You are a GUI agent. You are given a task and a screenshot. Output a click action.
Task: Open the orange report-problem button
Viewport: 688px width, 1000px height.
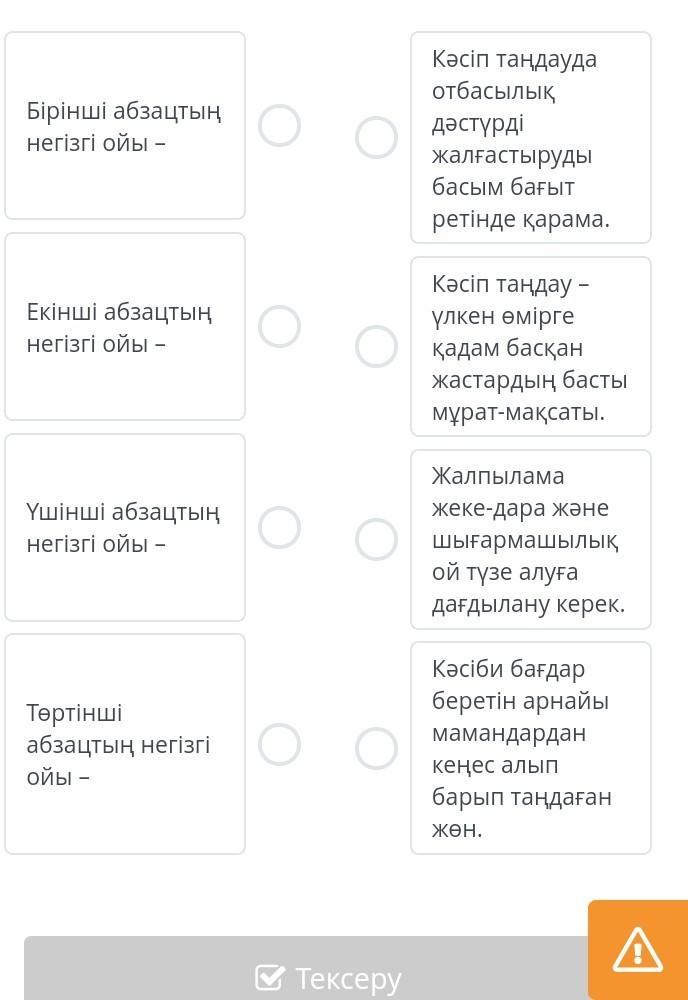click(637, 949)
